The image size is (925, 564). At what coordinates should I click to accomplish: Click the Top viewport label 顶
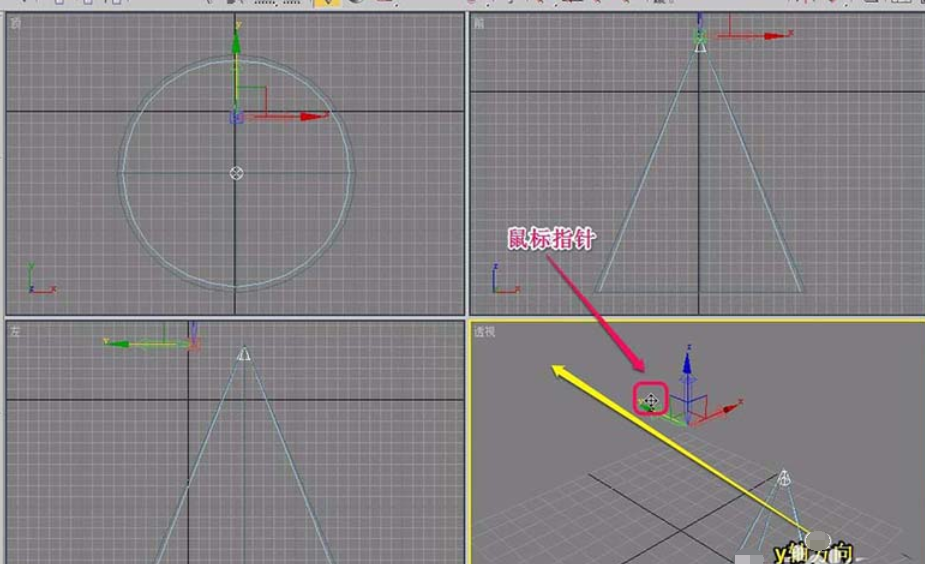pos(16,24)
